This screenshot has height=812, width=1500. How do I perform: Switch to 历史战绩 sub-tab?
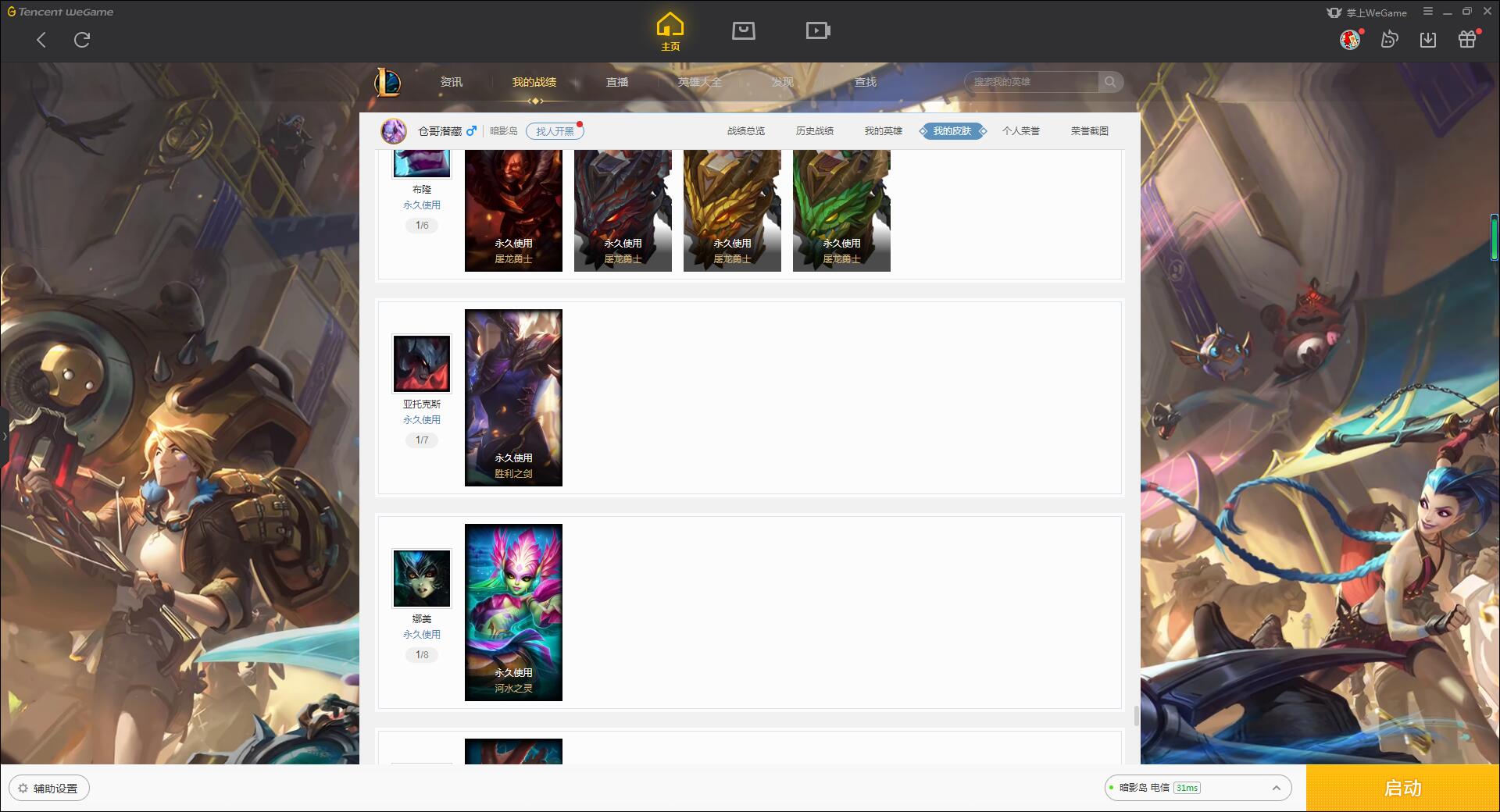[815, 131]
